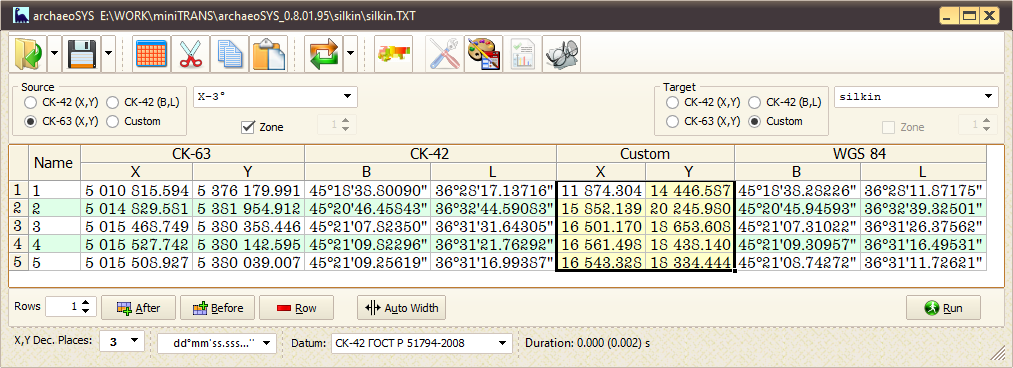This screenshot has width=1013, height=368.
Task: Click the red table grid icon
Action: click(152, 54)
